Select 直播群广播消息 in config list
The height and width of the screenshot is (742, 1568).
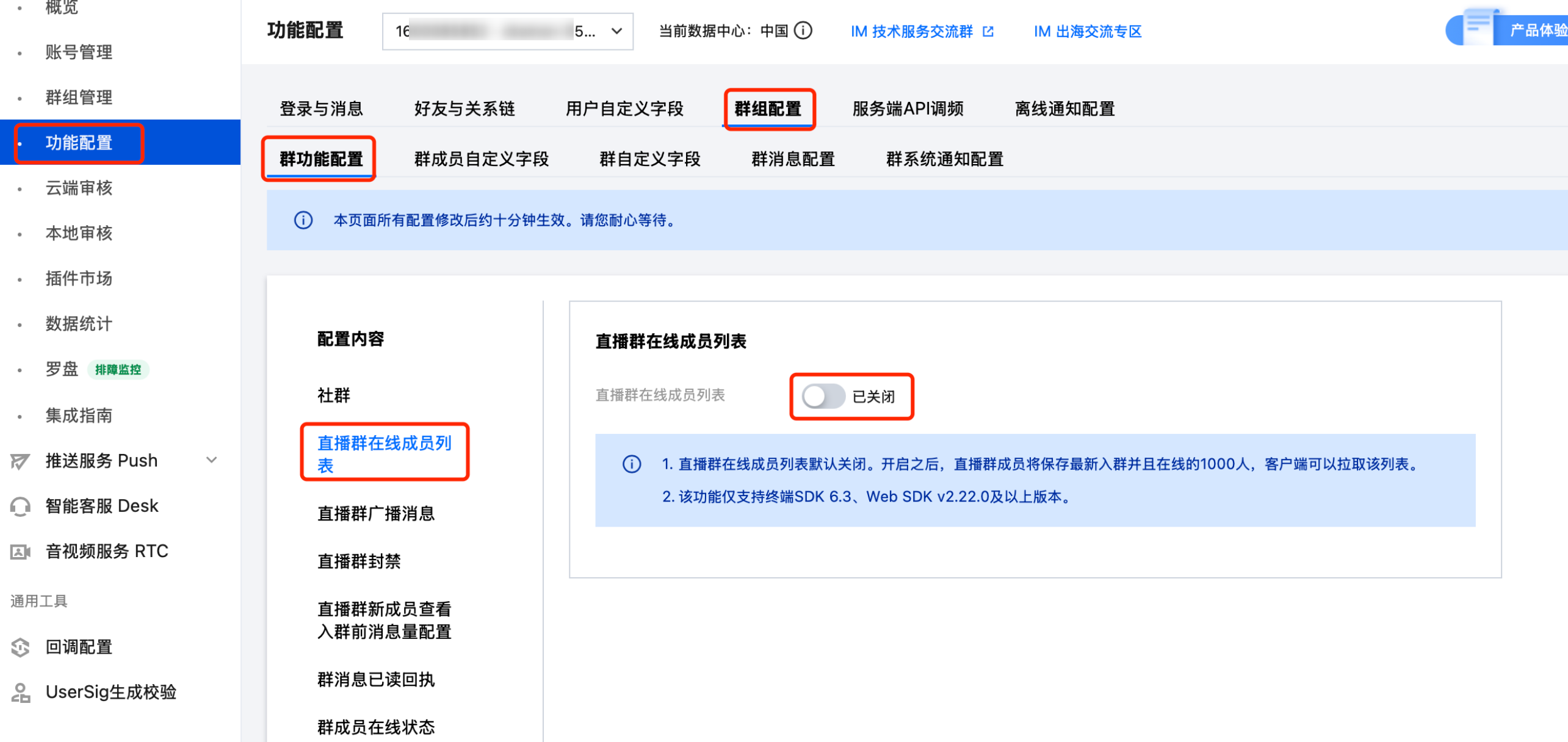375,513
